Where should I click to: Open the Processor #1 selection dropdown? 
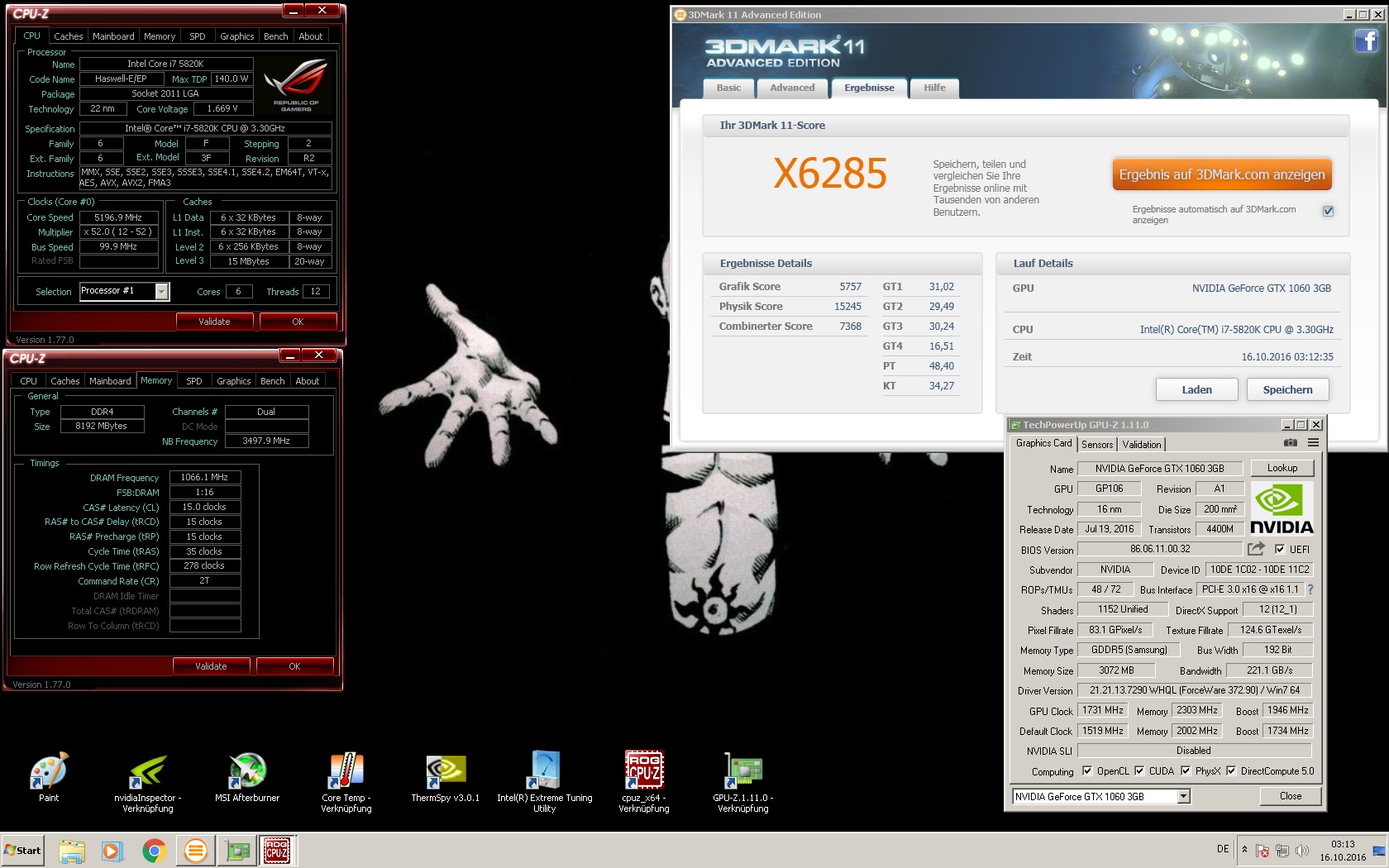(162, 291)
